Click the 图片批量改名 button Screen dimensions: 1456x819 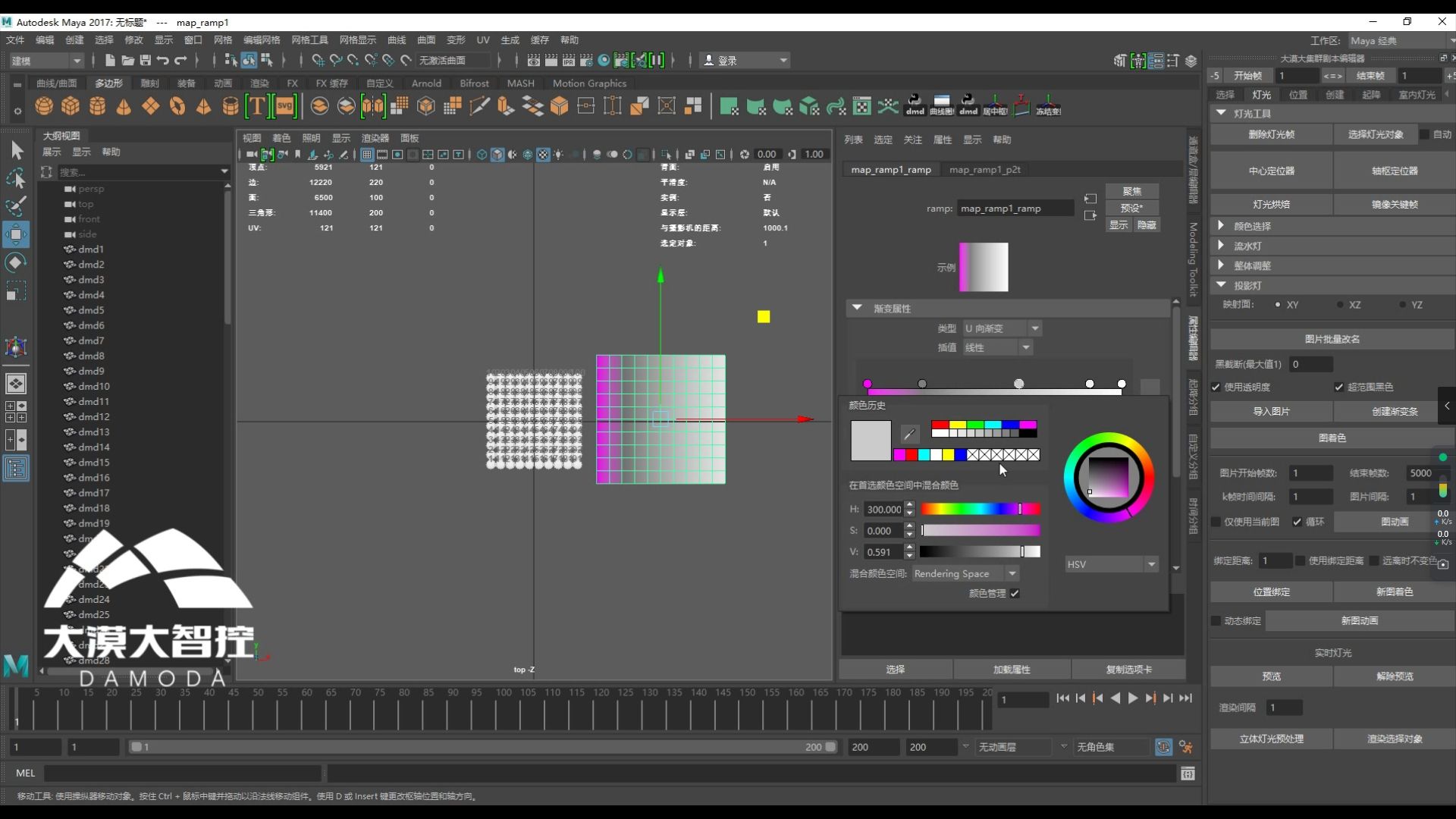point(1332,339)
